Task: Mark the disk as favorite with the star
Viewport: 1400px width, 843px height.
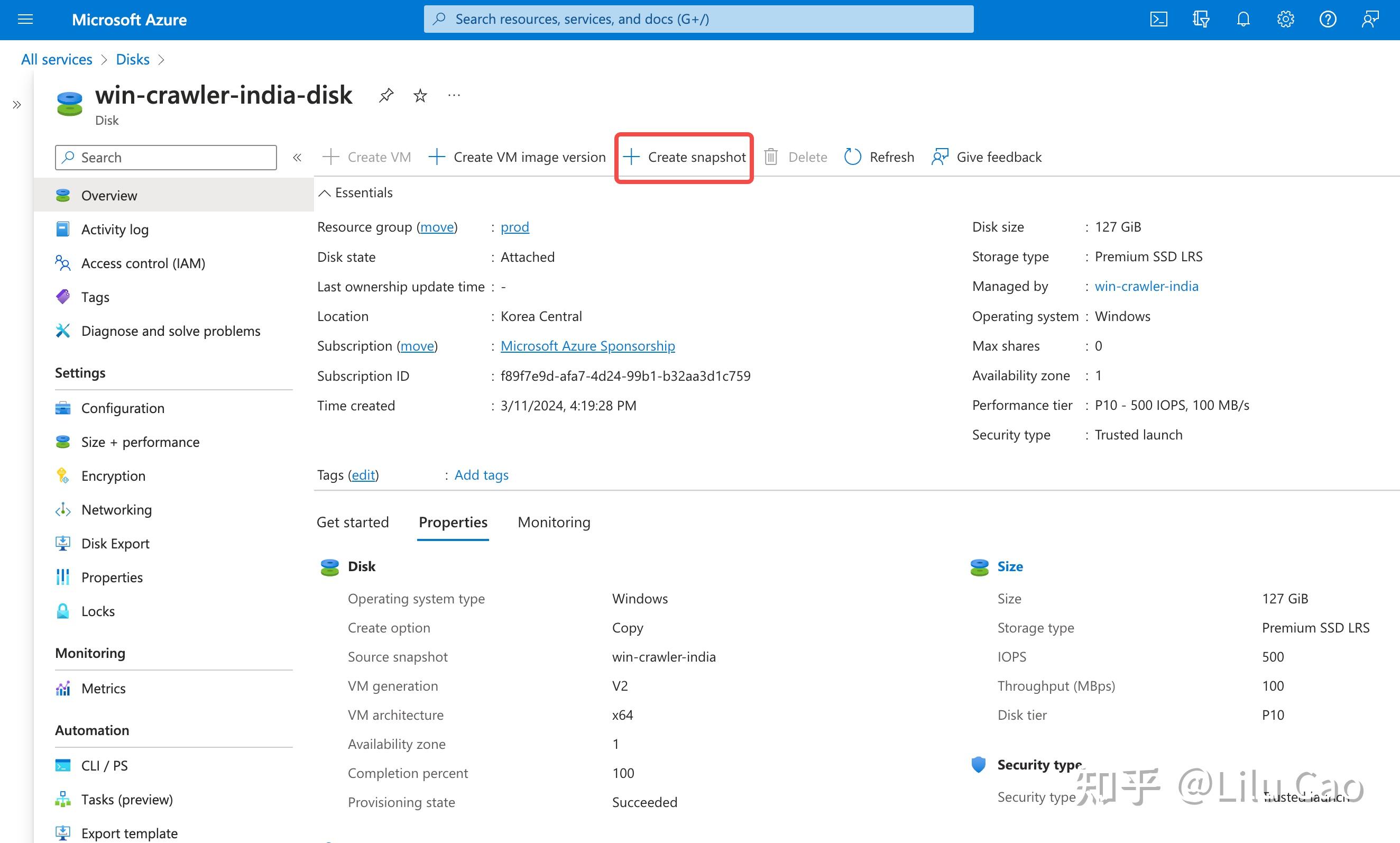Action: click(x=420, y=95)
